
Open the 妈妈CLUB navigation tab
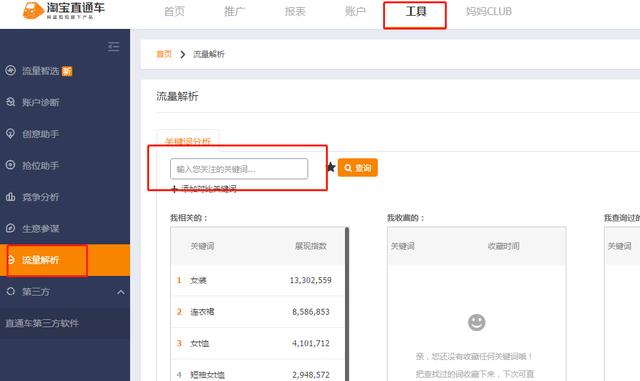click(489, 11)
